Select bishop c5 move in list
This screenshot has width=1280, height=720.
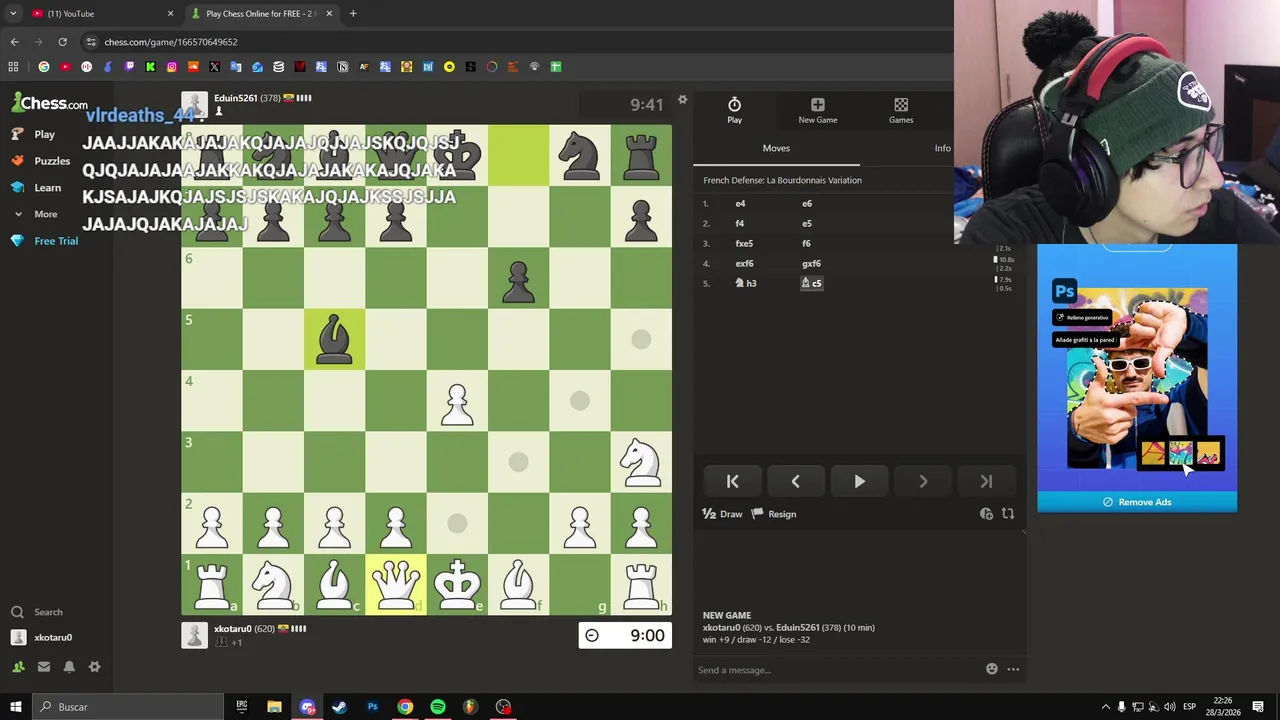(x=811, y=283)
